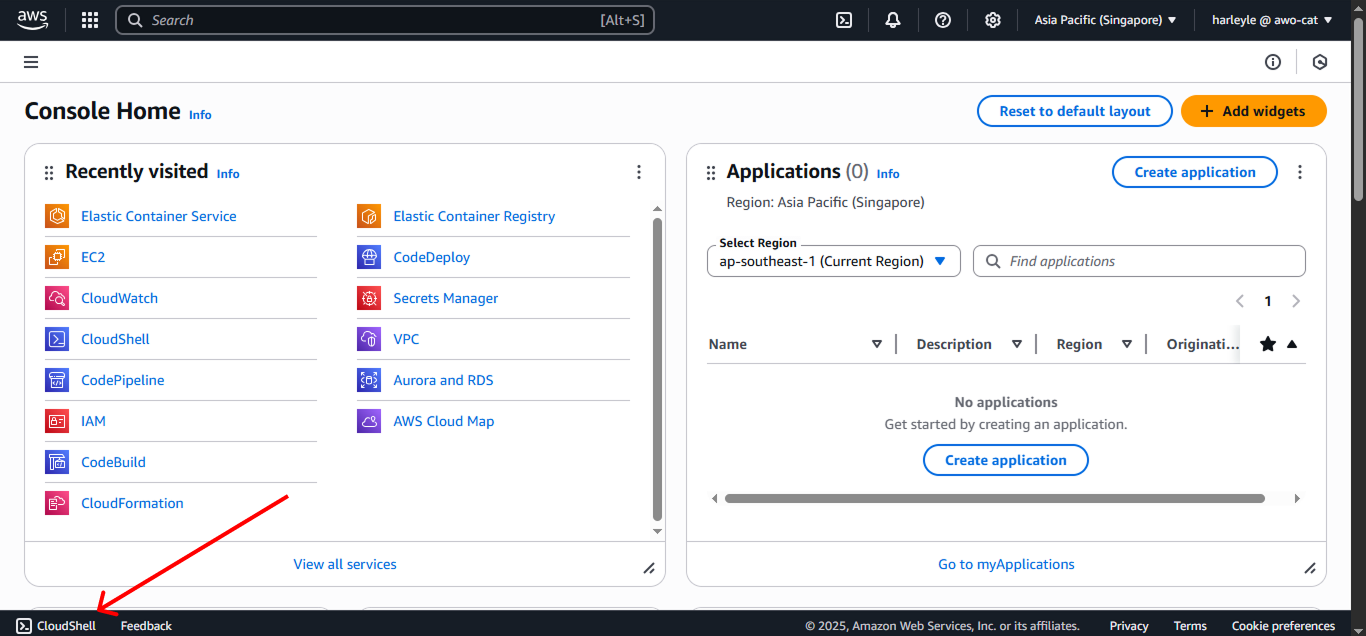Click the Recently visited widget resize handle
The height and width of the screenshot is (636, 1366).
[649, 568]
